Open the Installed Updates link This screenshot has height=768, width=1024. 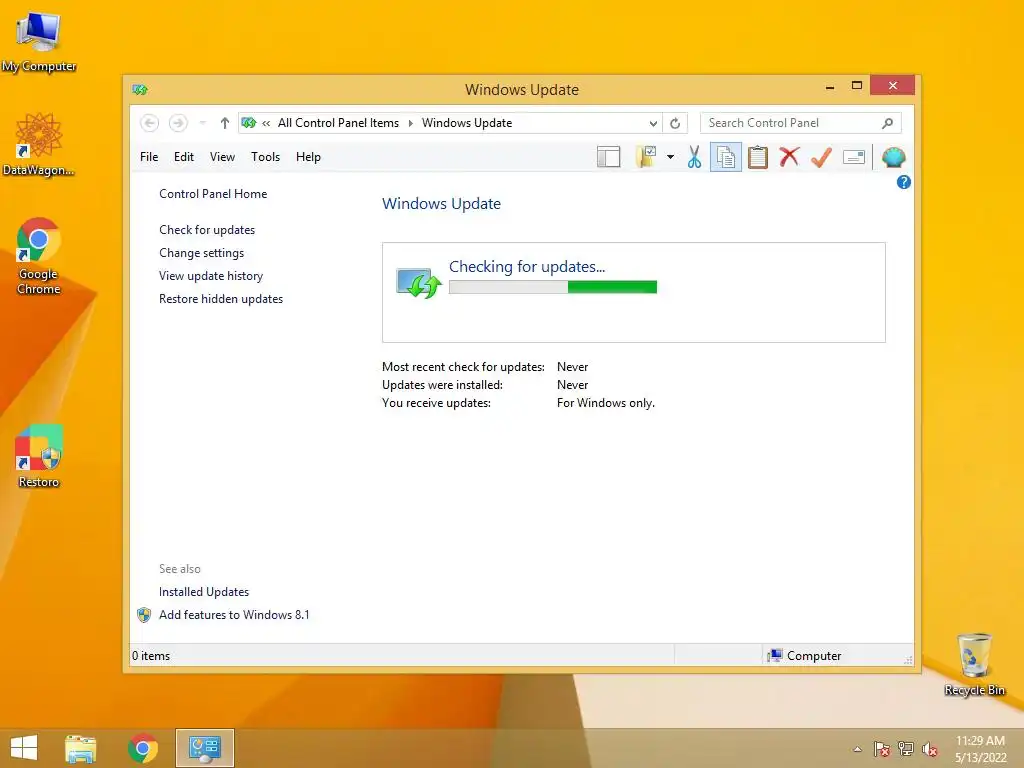tap(204, 592)
